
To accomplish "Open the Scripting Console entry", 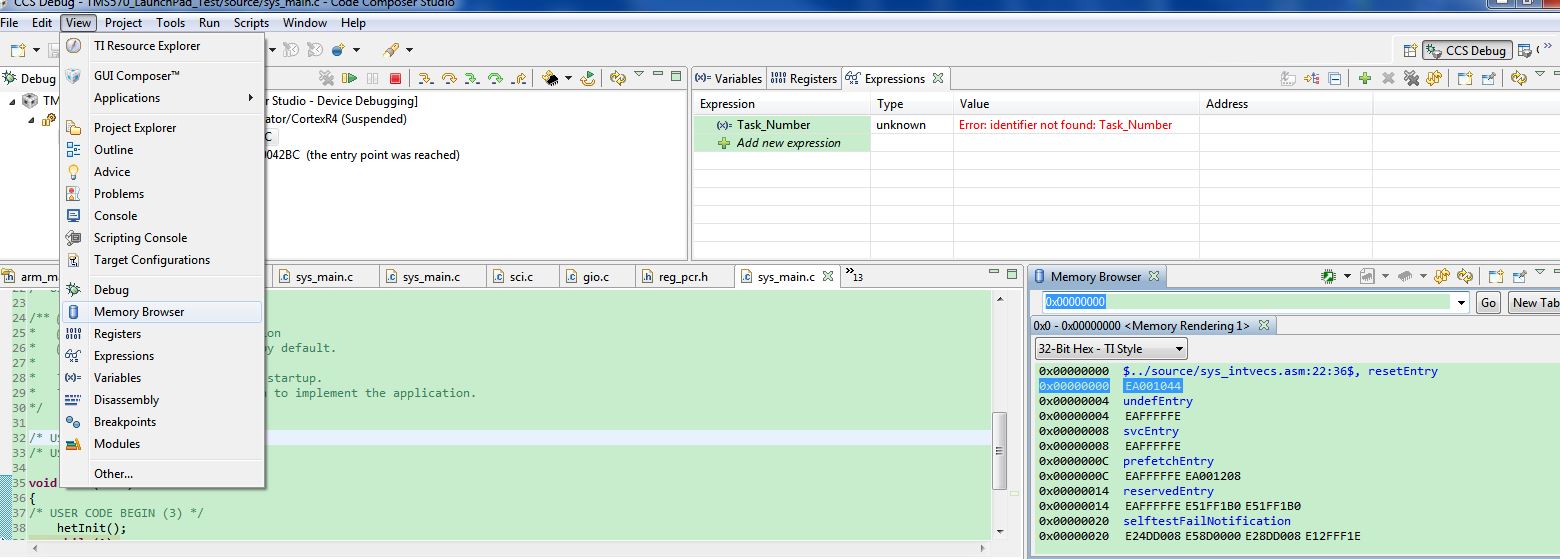I will (x=162, y=238).
